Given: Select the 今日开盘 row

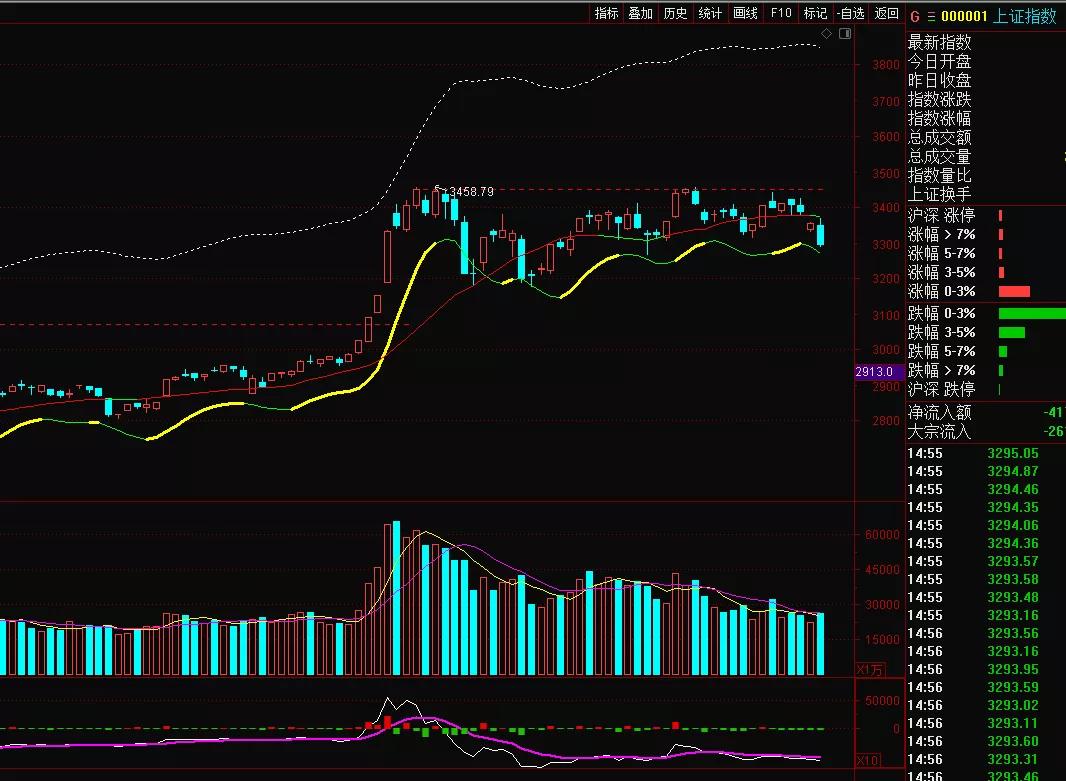Looking at the screenshot, I should (986, 61).
